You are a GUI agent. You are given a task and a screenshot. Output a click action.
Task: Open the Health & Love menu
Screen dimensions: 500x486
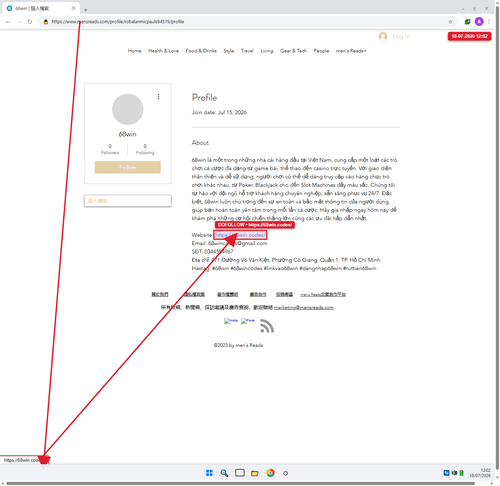click(163, 51)
